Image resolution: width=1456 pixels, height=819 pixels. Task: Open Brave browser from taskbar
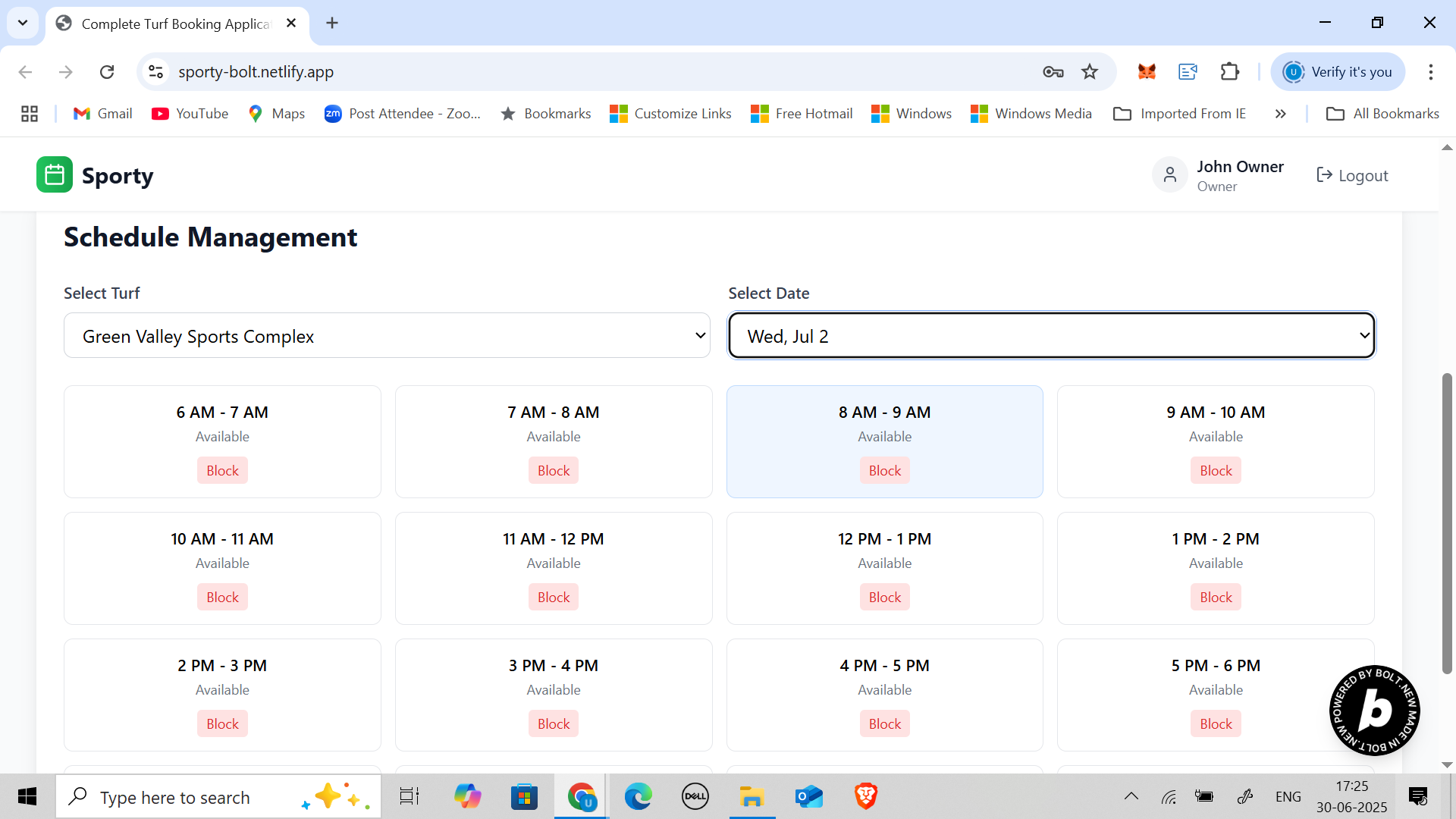coord(865,796)
